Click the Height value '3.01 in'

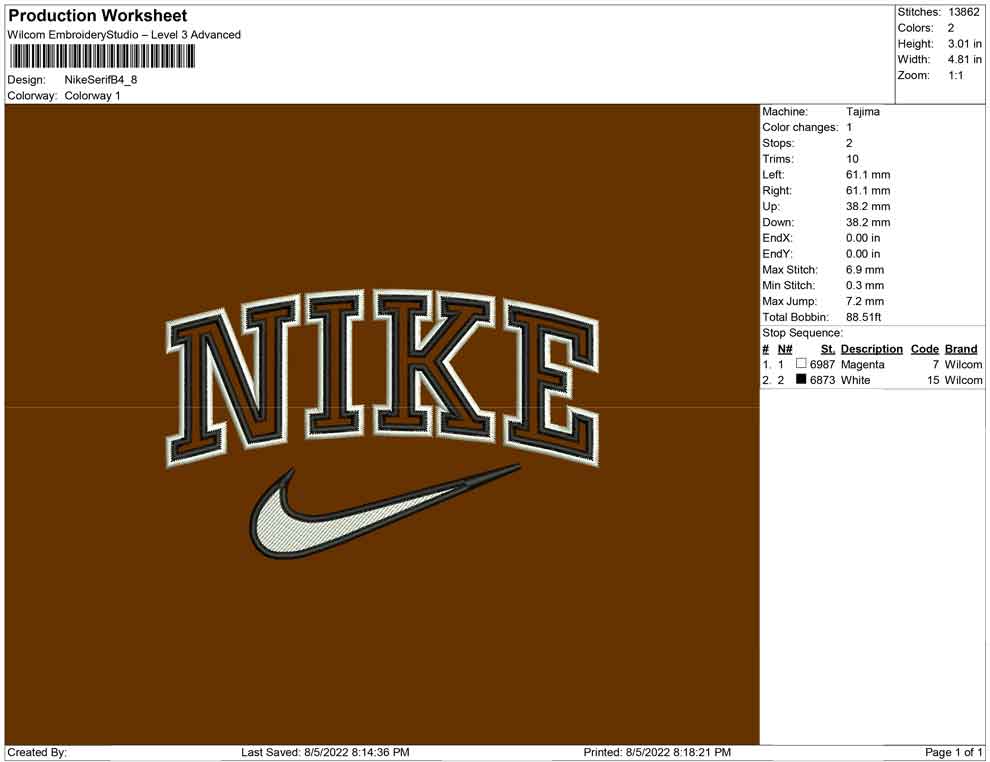click(x=964, y=44)
